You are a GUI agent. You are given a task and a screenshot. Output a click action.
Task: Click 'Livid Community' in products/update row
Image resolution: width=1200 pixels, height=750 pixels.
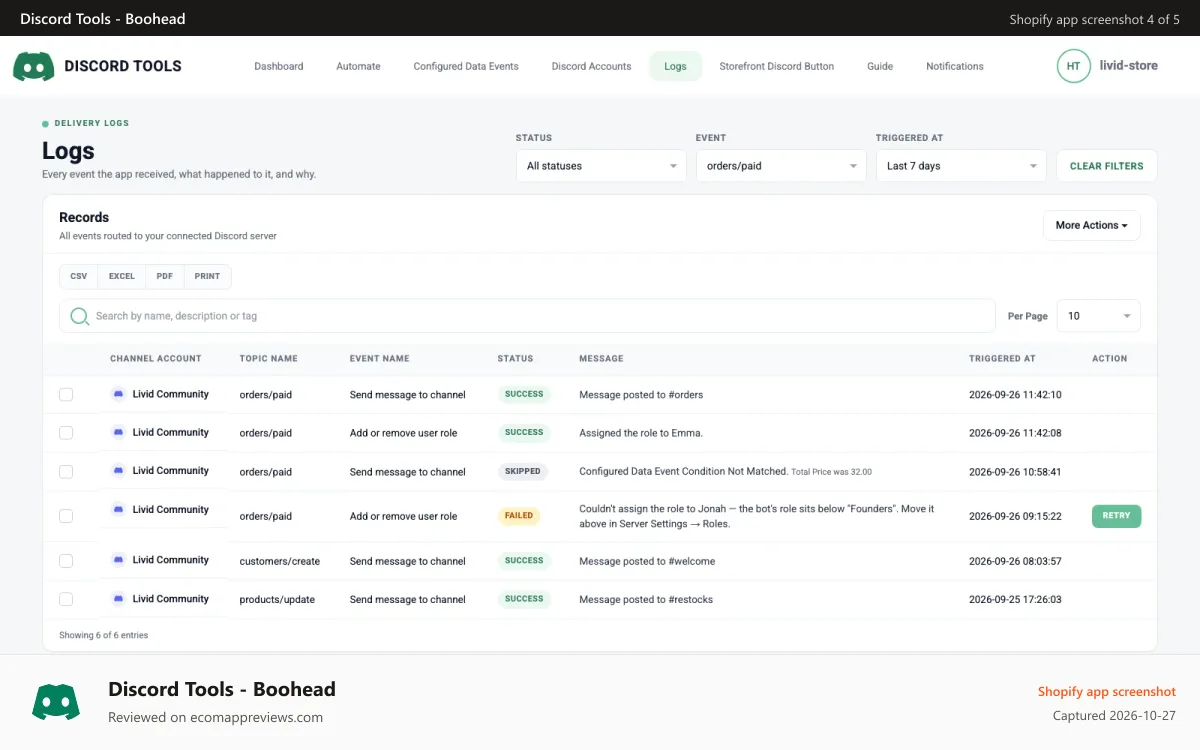pyautogui.click(x=170, y=599)
